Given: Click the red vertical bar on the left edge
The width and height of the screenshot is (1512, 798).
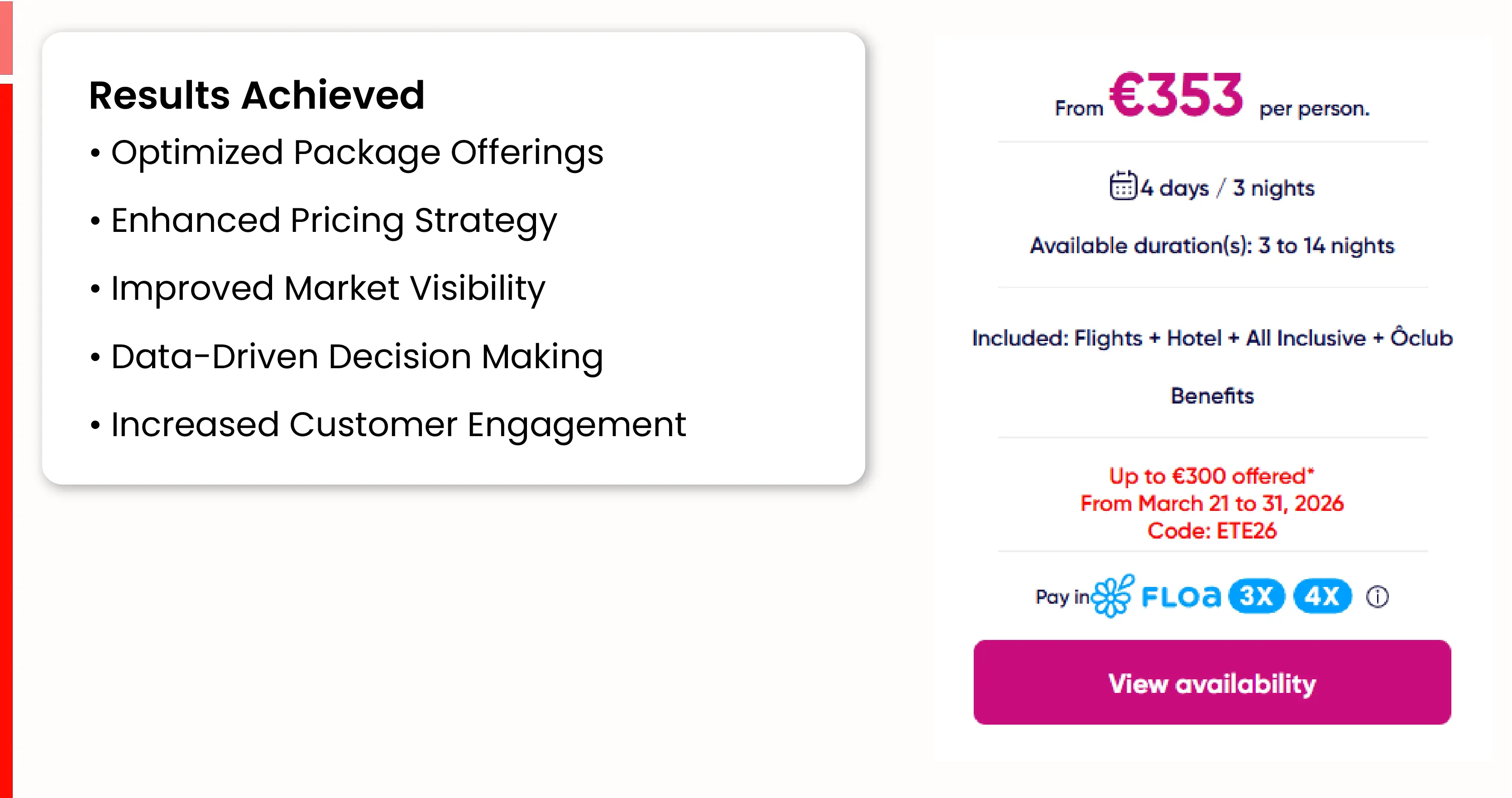Looking at the screenshot, I should (6, 411).
